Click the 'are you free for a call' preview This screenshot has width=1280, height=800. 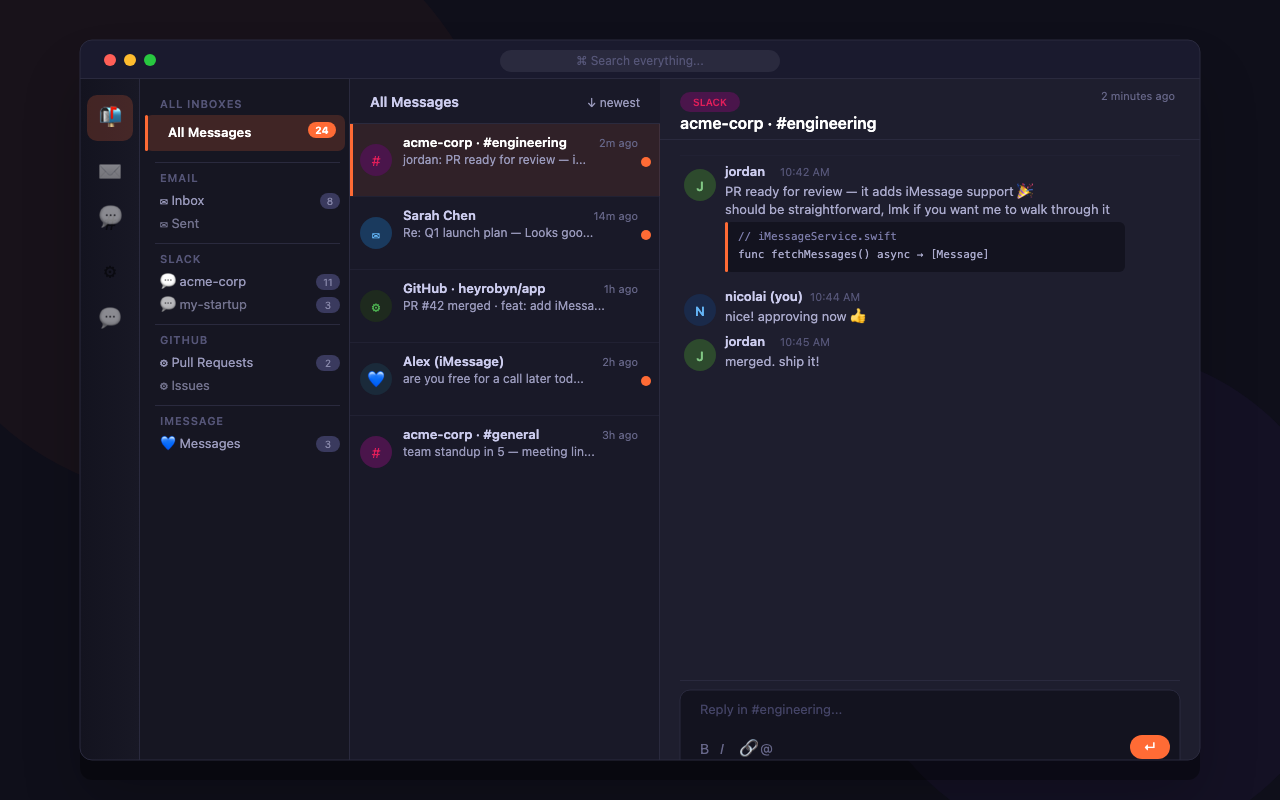click(x=494, y=379)
